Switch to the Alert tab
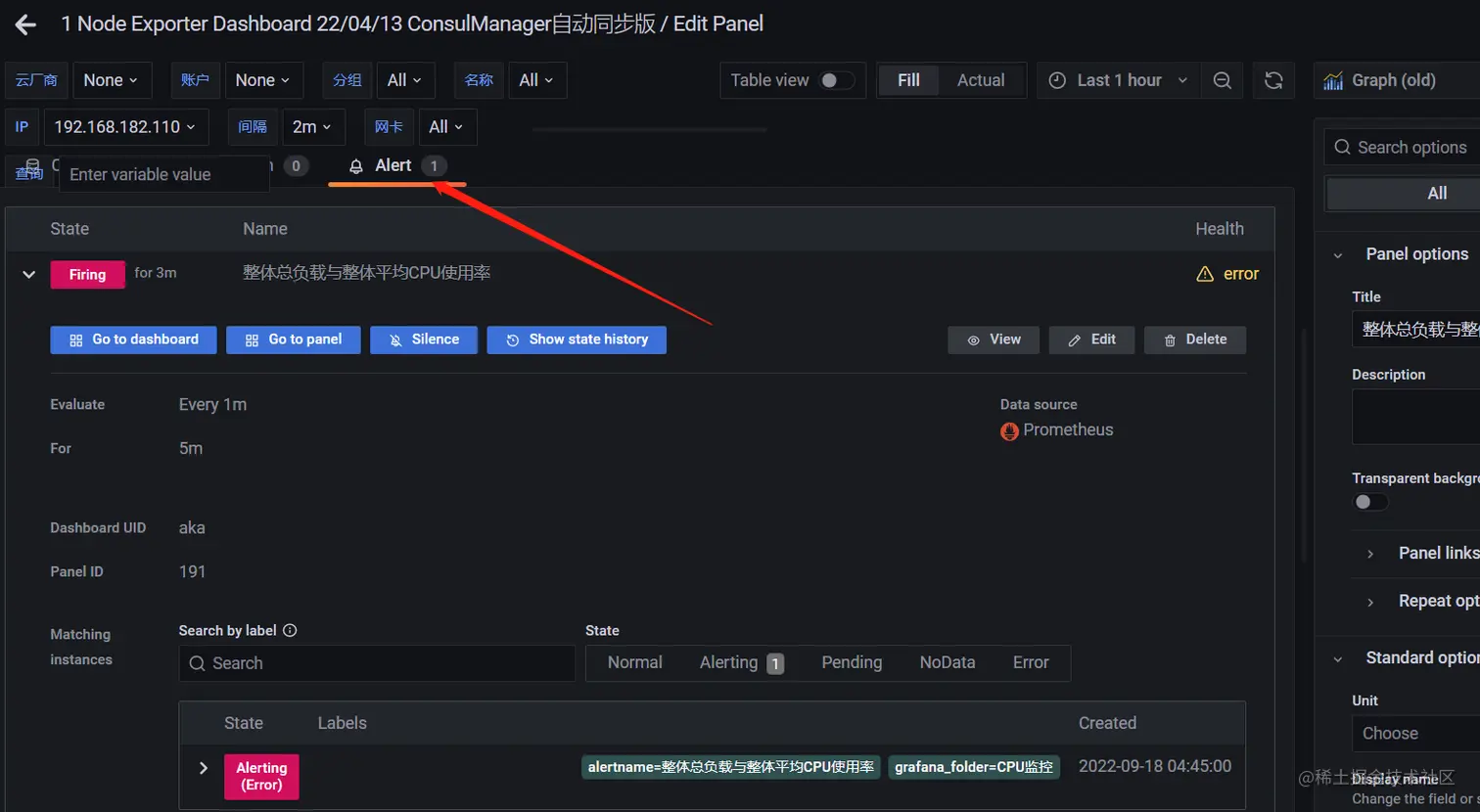This screenshot has height=812, width=1480. click(396, 166)
